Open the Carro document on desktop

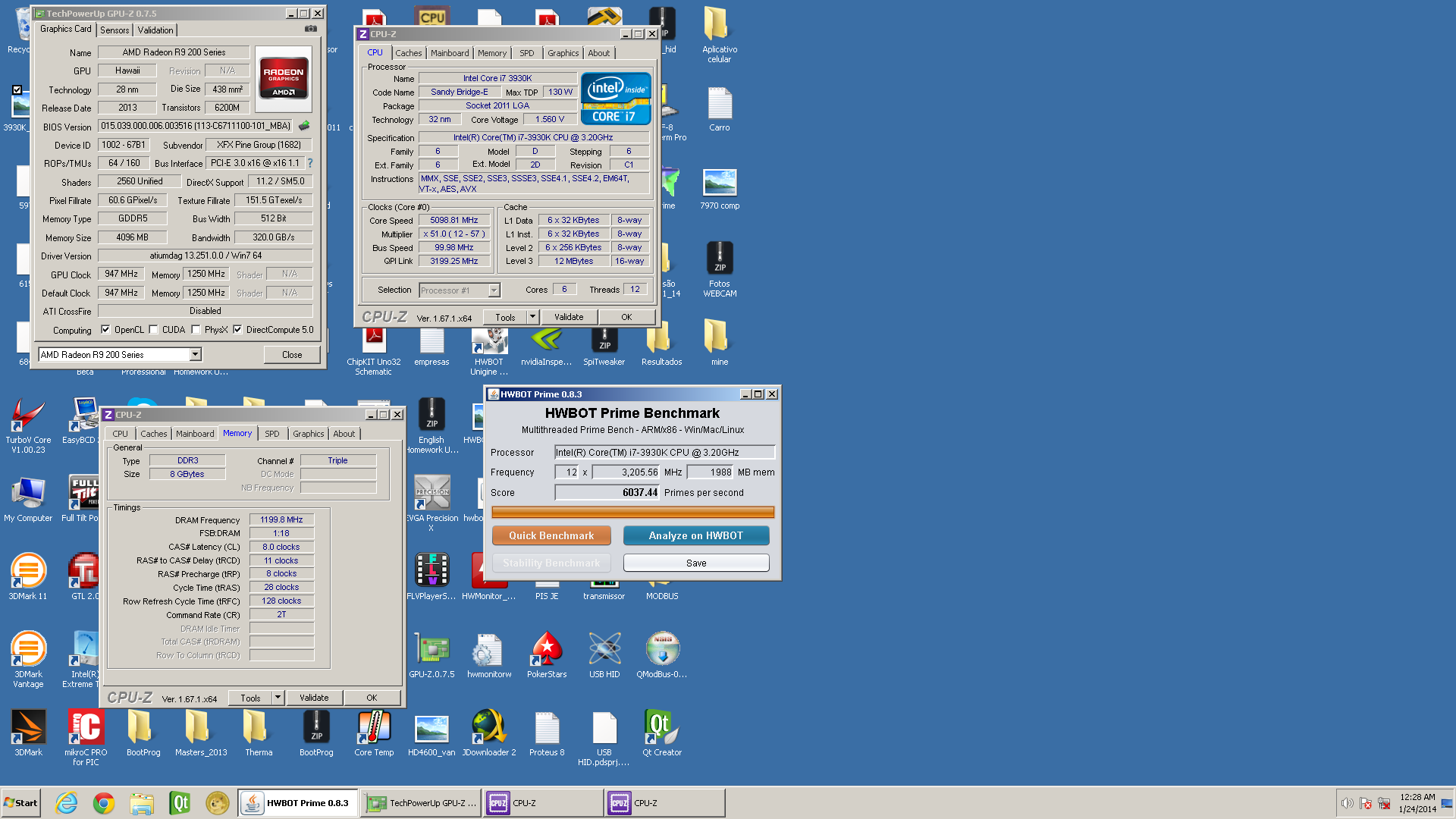point(720,108)
